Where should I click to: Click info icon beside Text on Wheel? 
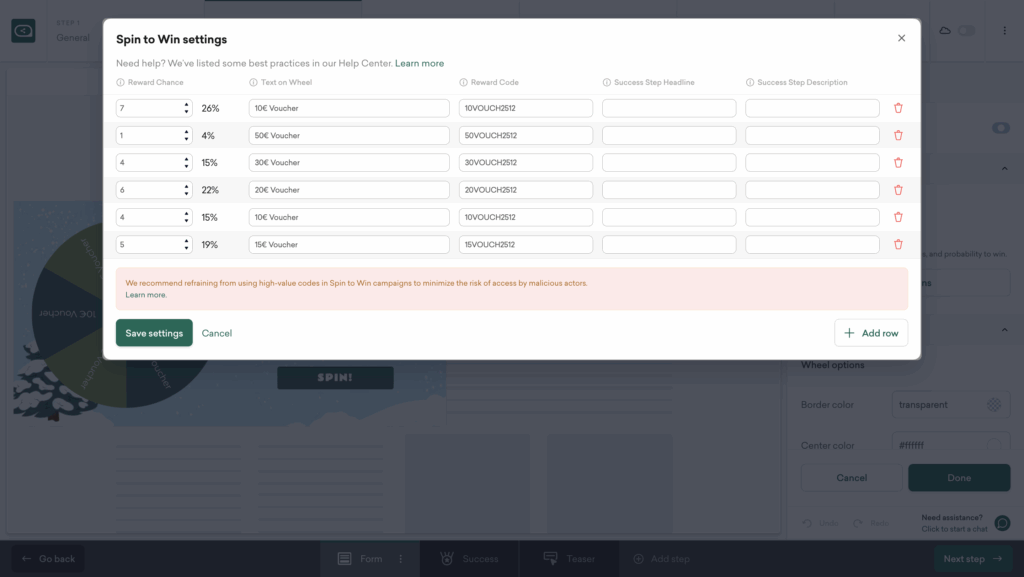coord(253,83)
